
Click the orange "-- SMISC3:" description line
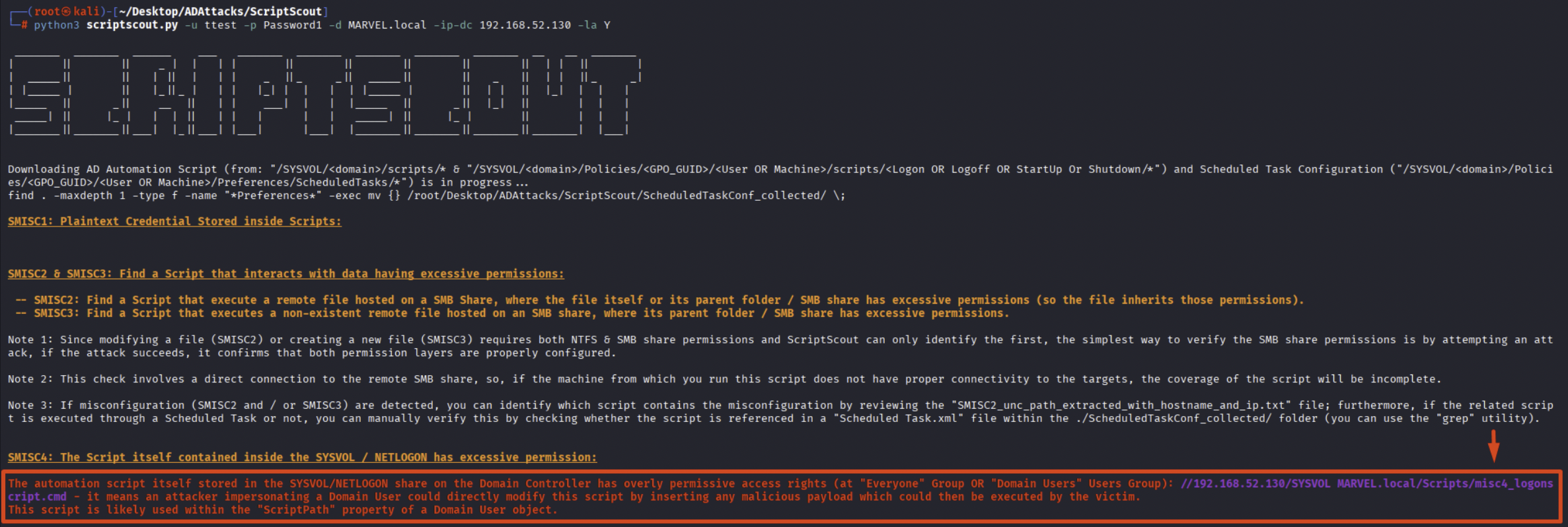512,313
